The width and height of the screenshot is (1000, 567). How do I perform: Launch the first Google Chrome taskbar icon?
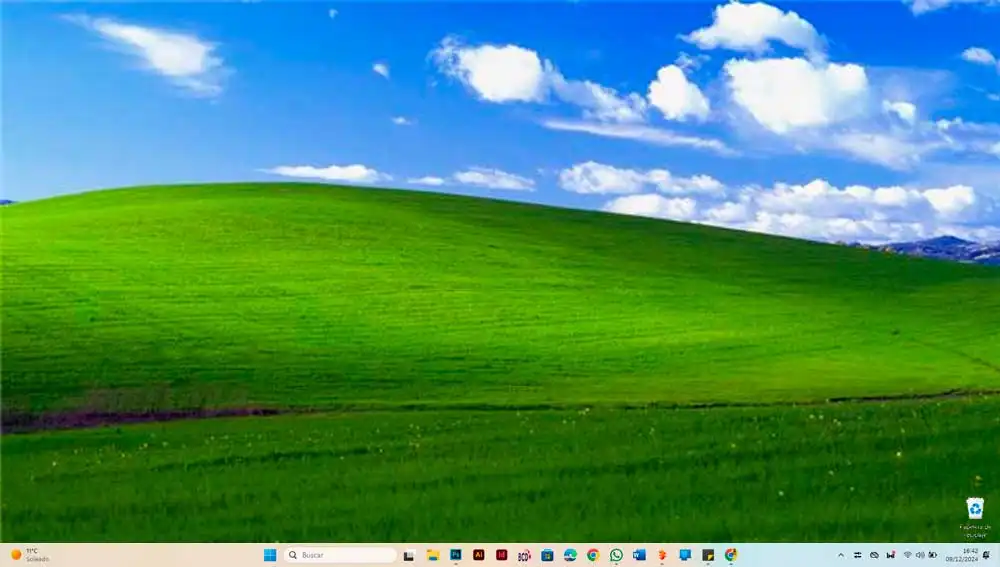(593, 555)
